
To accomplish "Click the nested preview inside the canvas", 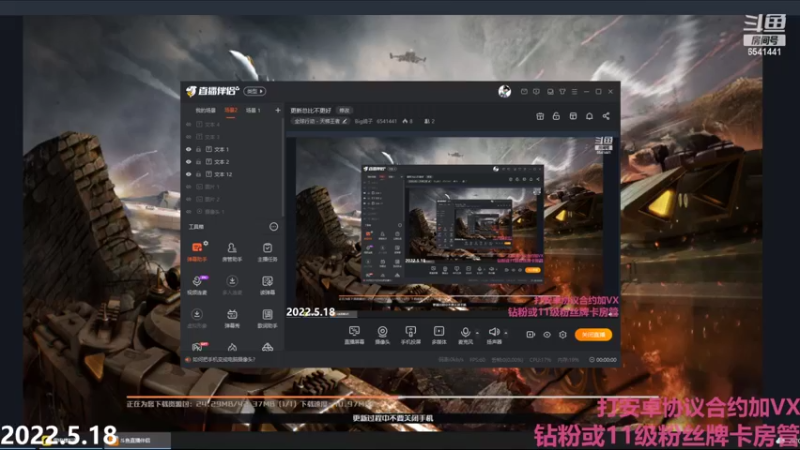I will 453,223.
